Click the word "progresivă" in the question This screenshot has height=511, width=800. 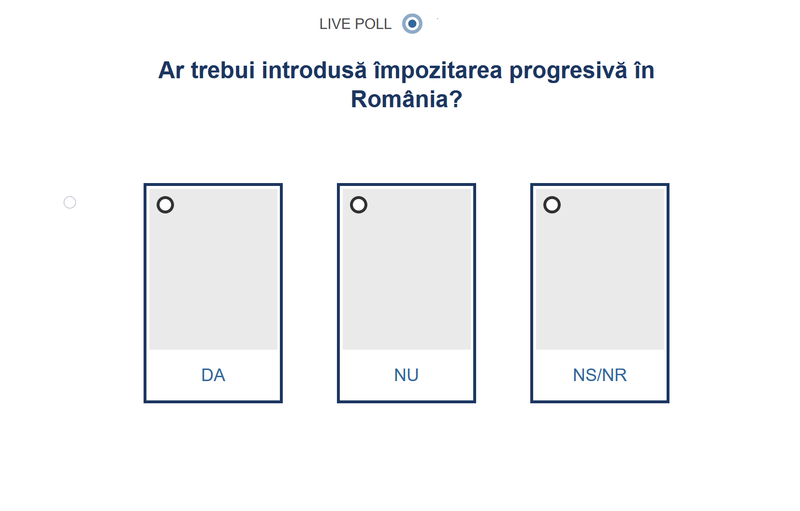[563, 71]
